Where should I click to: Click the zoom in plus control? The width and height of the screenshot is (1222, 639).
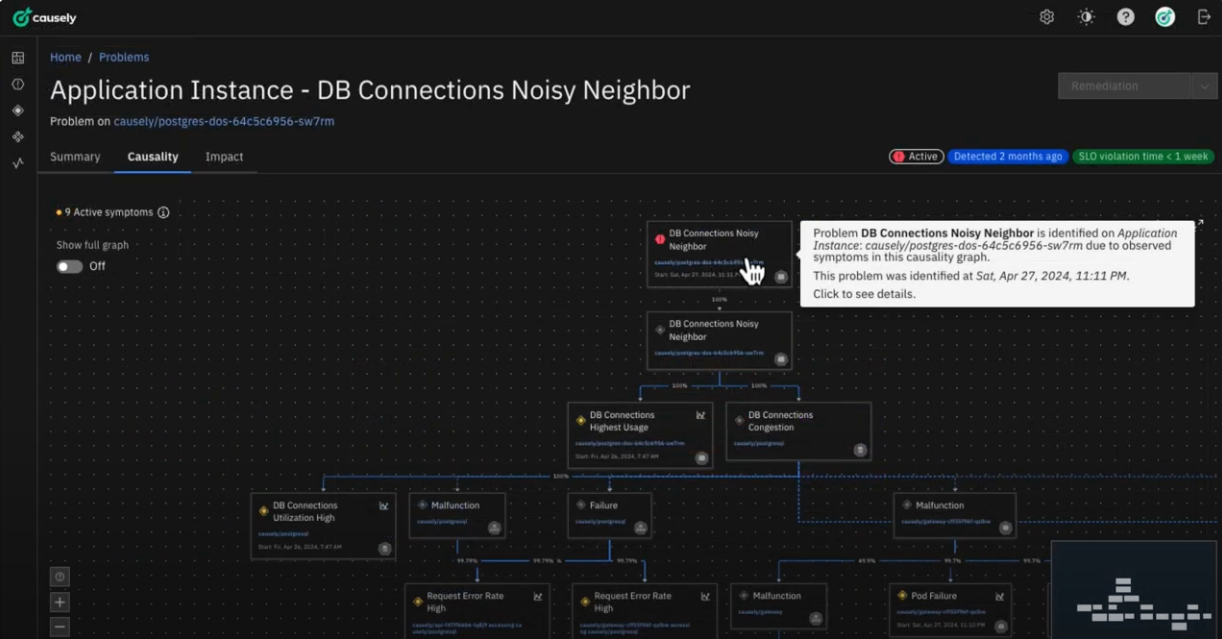click(x=59, y=601)
